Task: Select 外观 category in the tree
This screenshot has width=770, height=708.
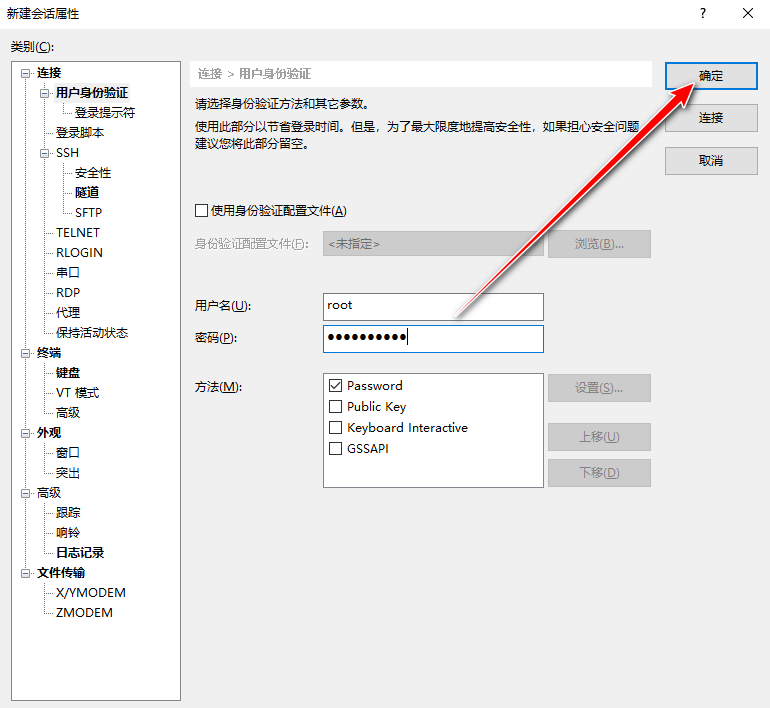Action: (x=49, y=433)
